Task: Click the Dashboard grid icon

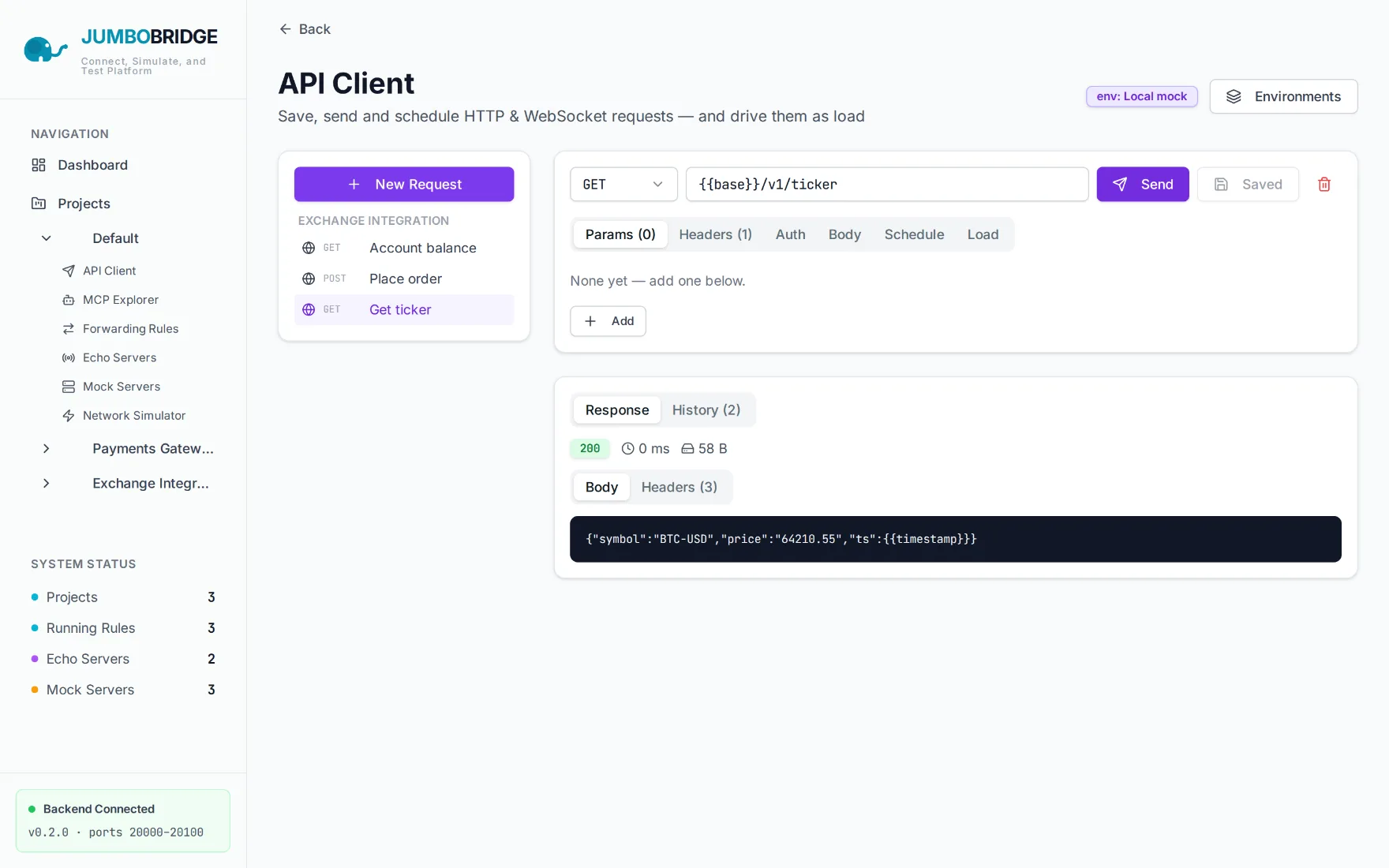Action: [39, 165]
